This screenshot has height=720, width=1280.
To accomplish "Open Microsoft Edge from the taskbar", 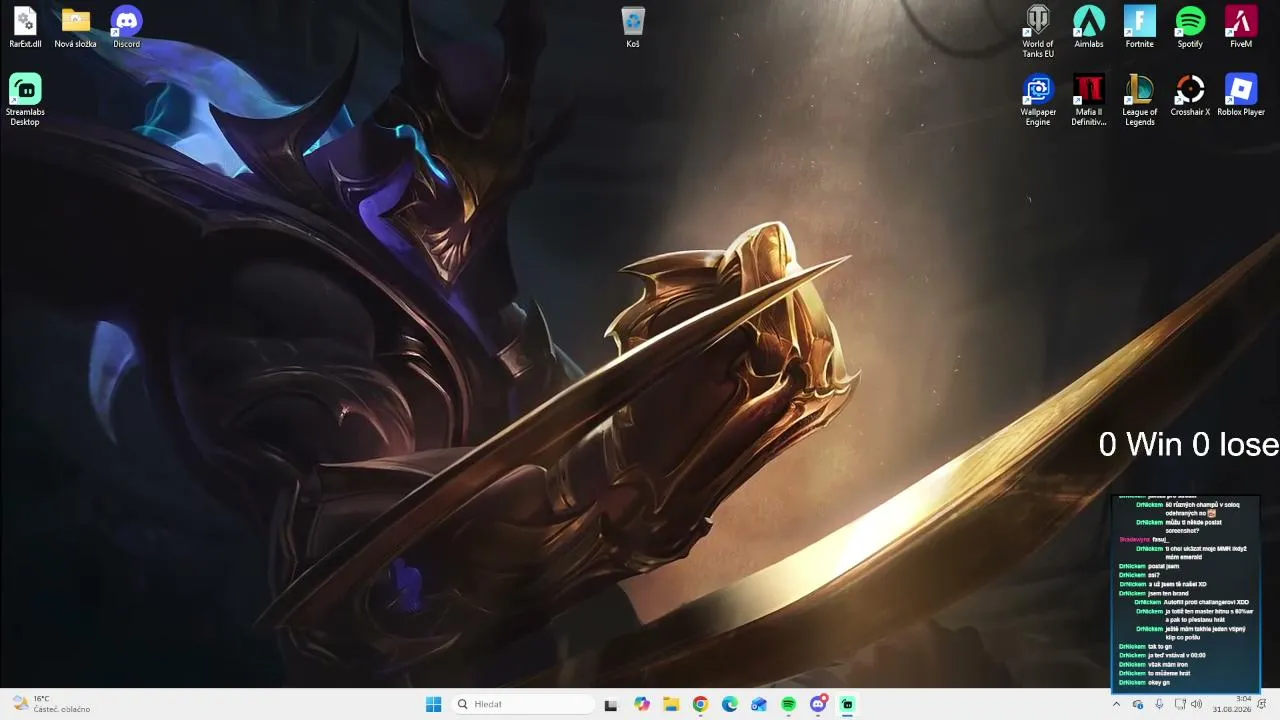I will (730, 704).
